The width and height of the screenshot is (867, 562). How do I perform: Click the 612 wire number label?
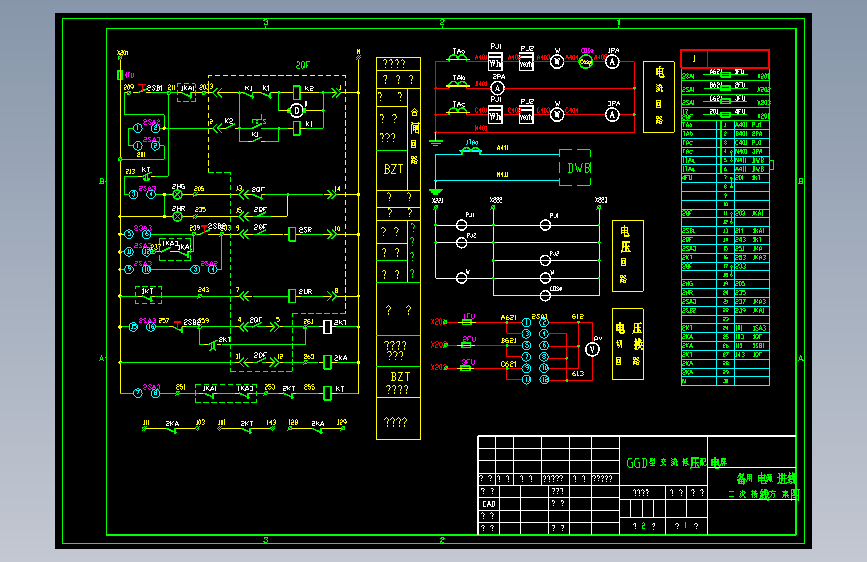pyautogui.click(x=577, y=317)
